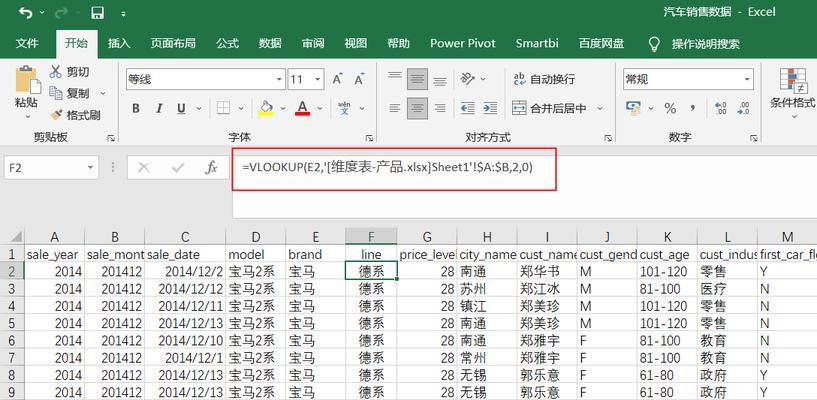Apply yellow fill color bucket
This screenshot has height=400, width=817.
tap(266, 108)
